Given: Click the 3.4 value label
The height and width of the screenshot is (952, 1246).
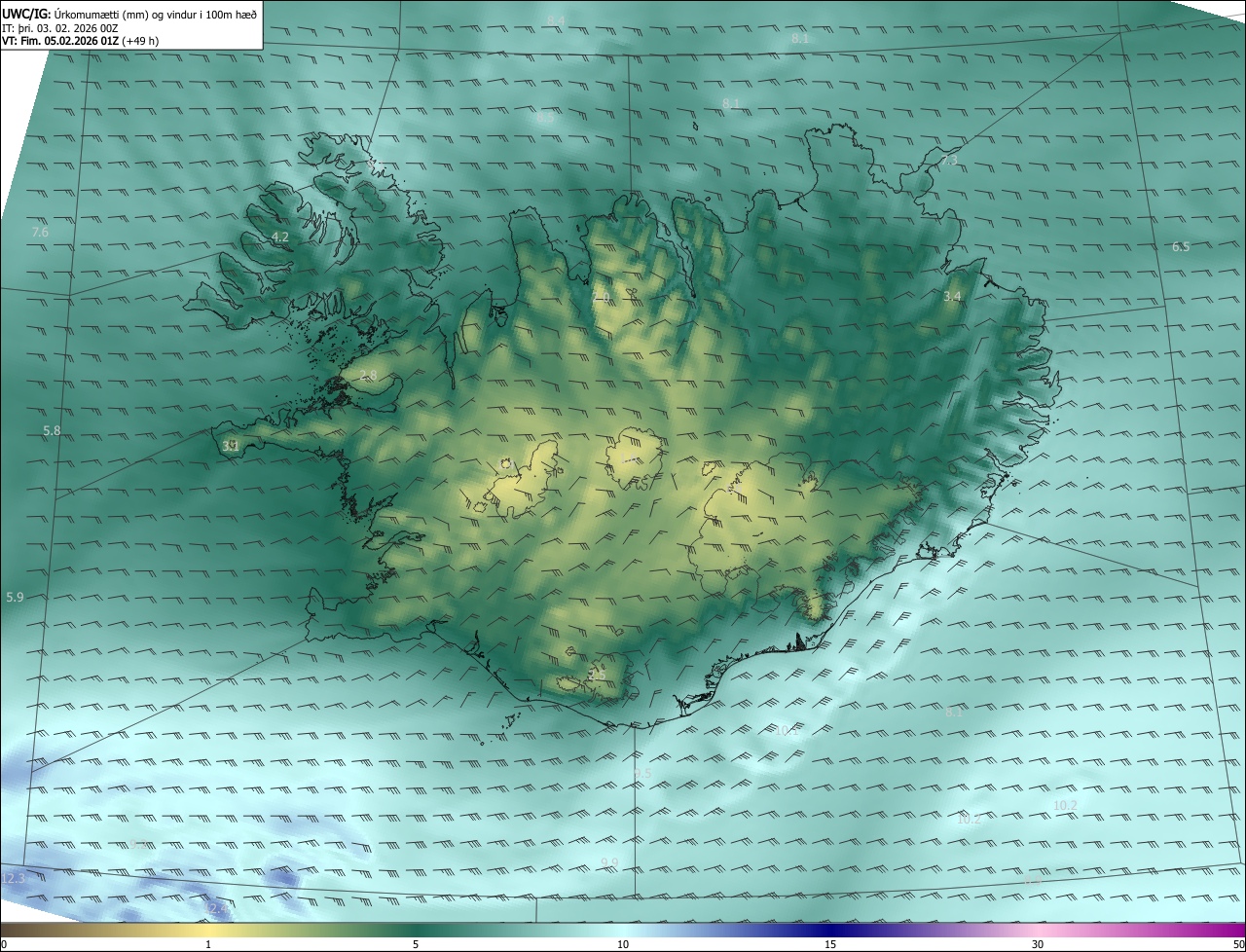Looking at the screenshot, I should [952, 296].
